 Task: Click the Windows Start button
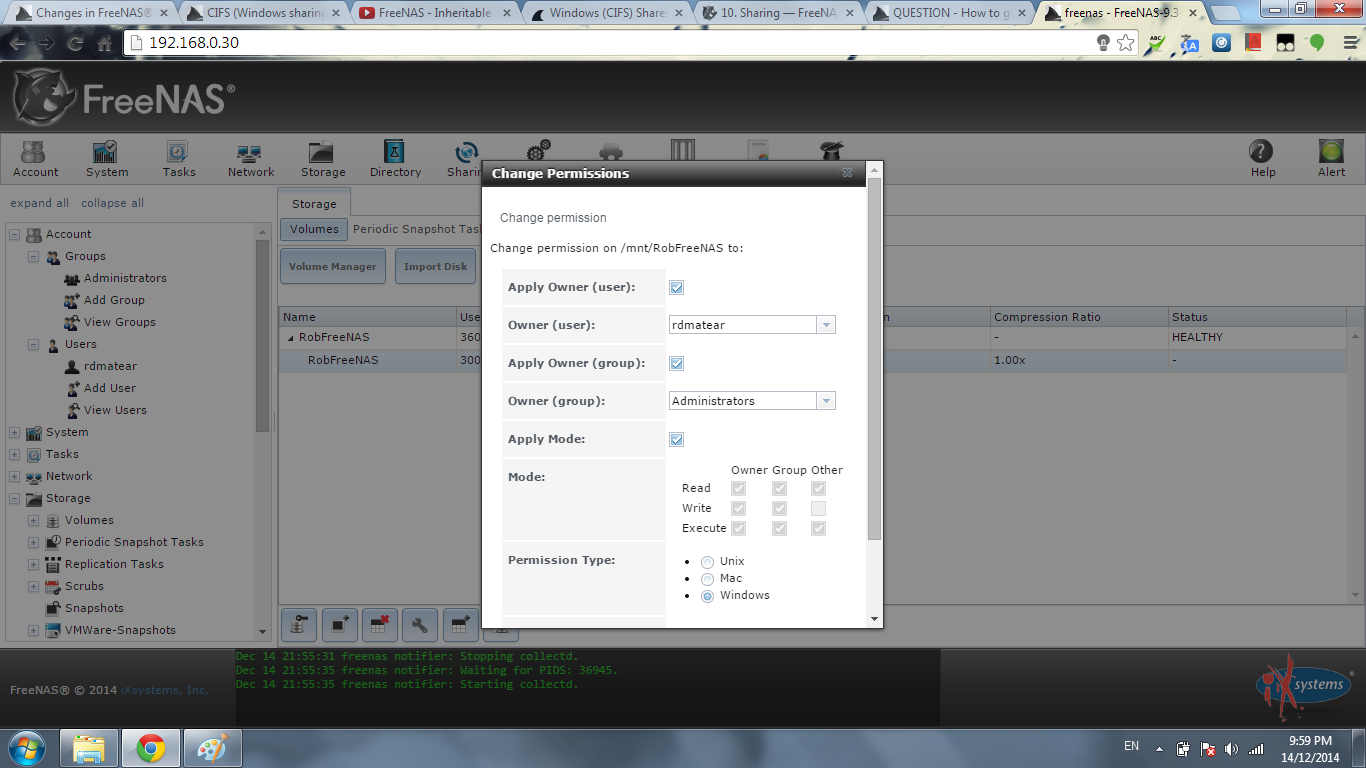26,748
